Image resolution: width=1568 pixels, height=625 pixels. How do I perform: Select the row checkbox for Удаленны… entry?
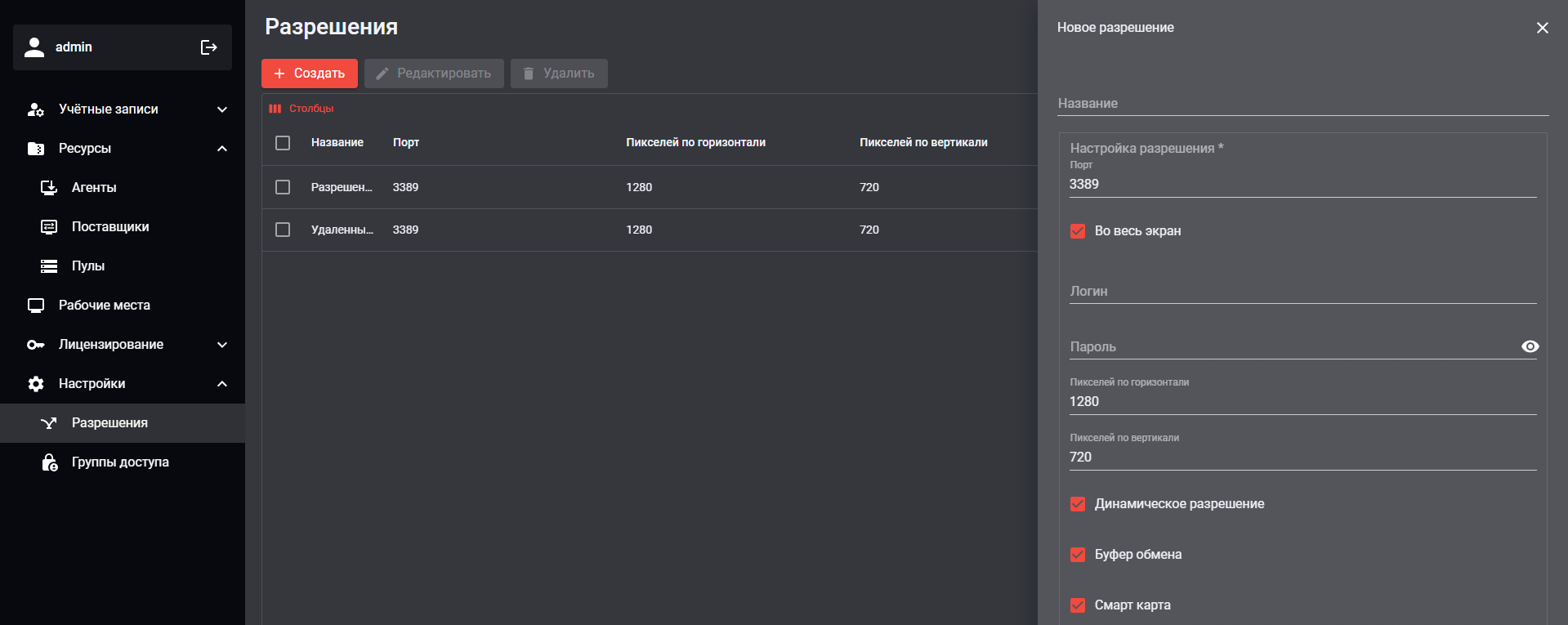click(283, 230)
